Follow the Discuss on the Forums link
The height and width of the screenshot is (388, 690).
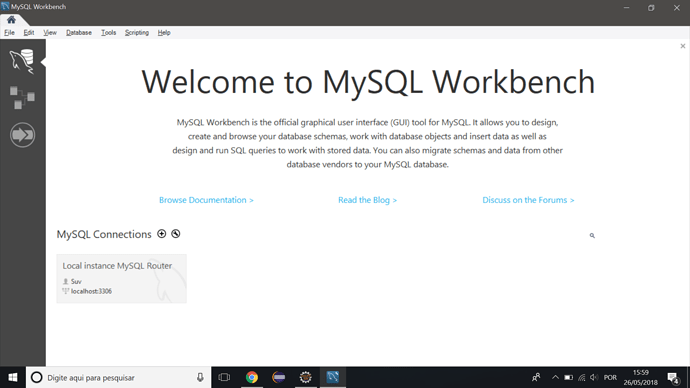(x=528, y=200)
